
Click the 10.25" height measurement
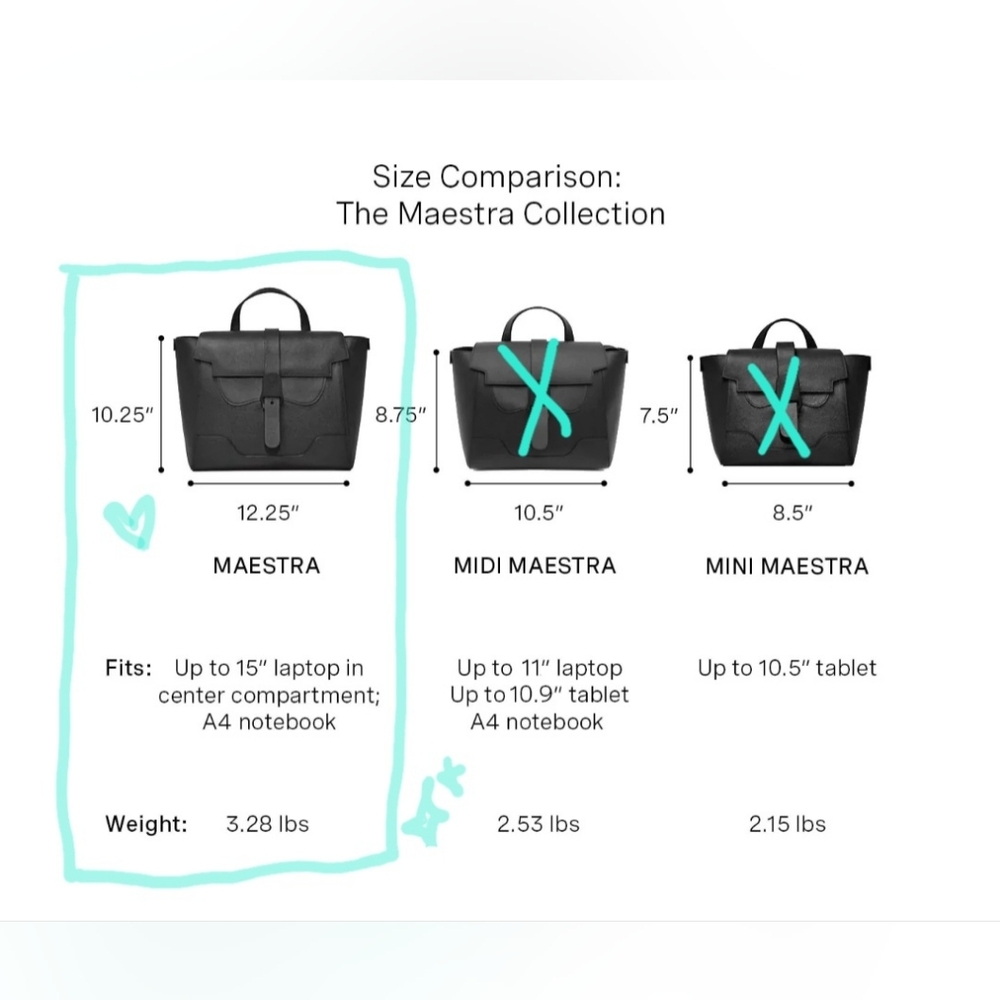122,415
